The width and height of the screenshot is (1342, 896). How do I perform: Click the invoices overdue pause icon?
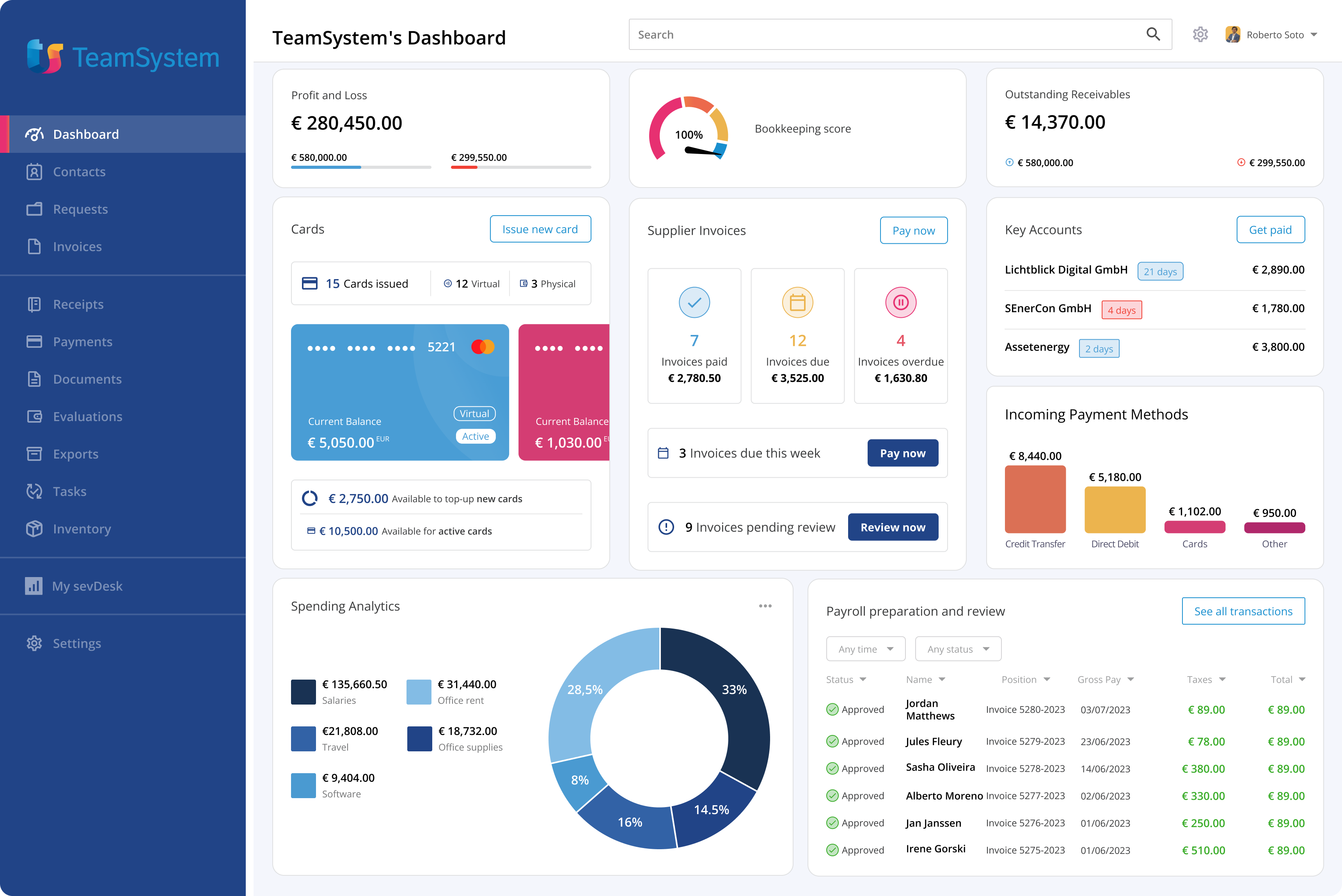click(x=900, y=302)
